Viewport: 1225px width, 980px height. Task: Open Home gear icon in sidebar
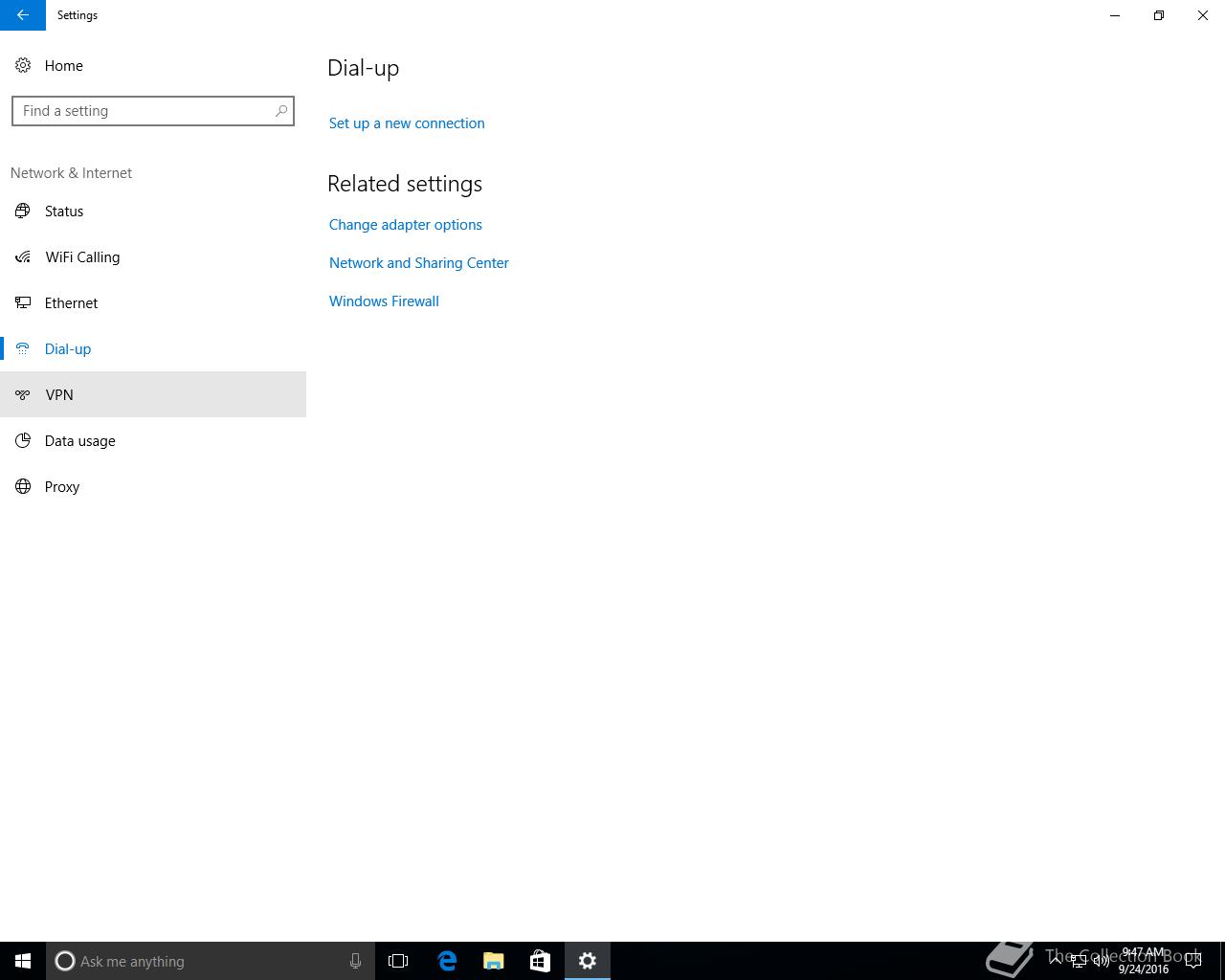pyautogui.click(x=23, y=65)
